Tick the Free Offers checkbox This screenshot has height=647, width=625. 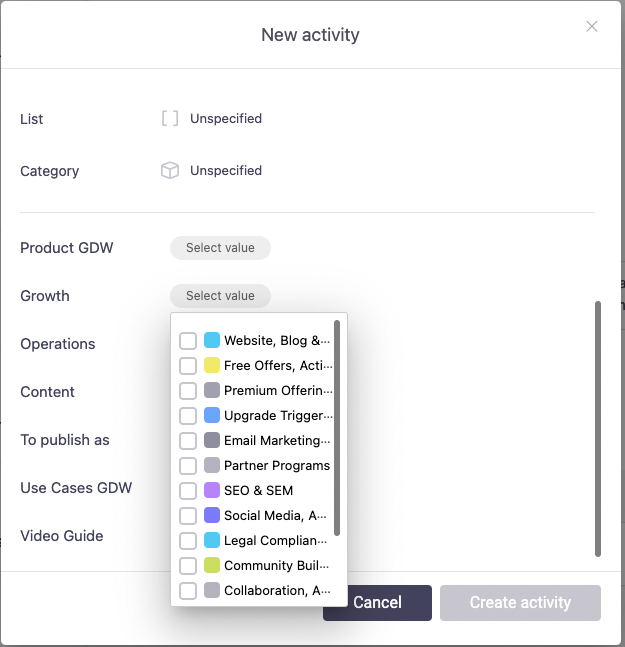point(188,366)
